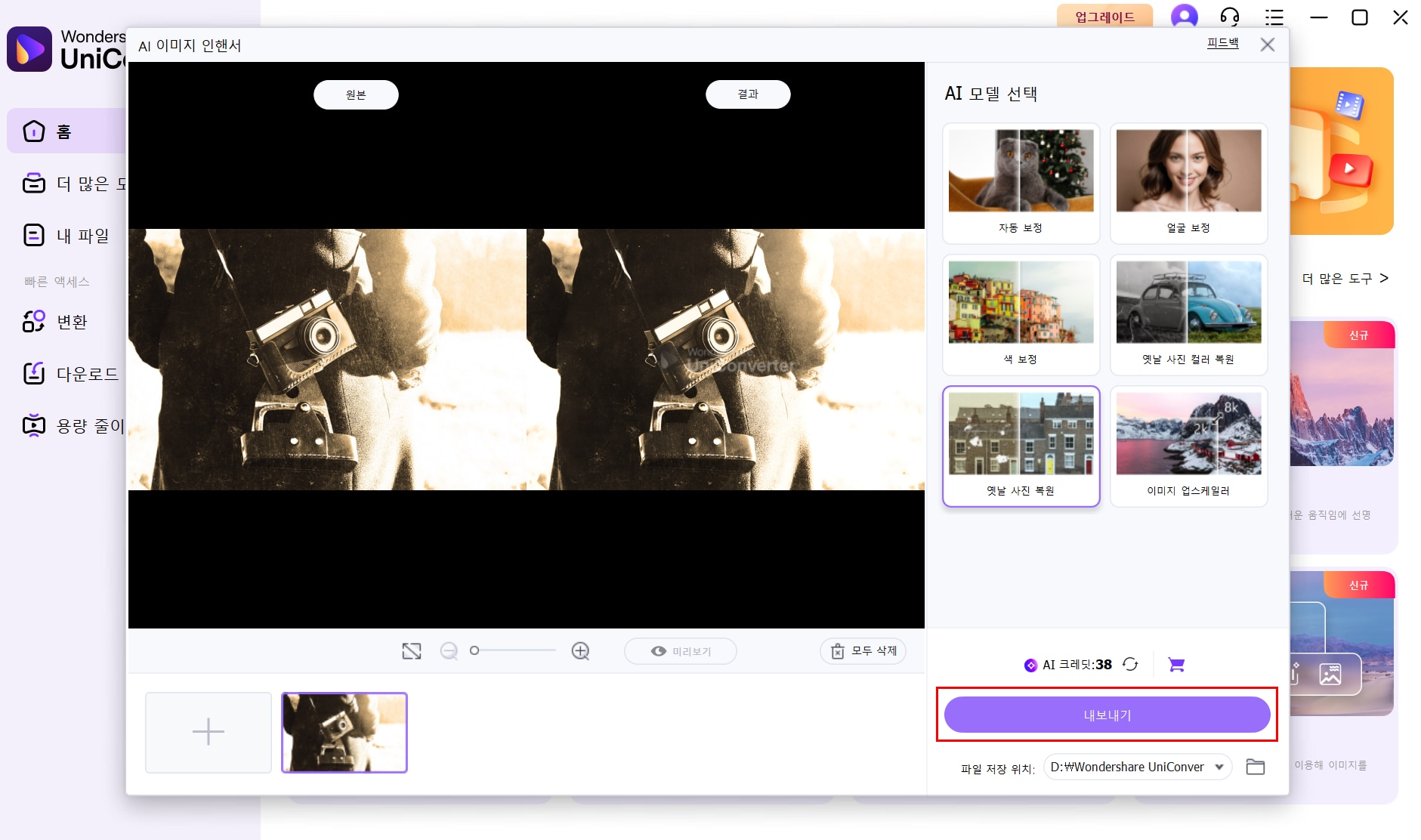Open the user account avatar
Image resolution: width=1421 pixels, height=840 pixels.
pyautogui.click(x=1184, y=17)
